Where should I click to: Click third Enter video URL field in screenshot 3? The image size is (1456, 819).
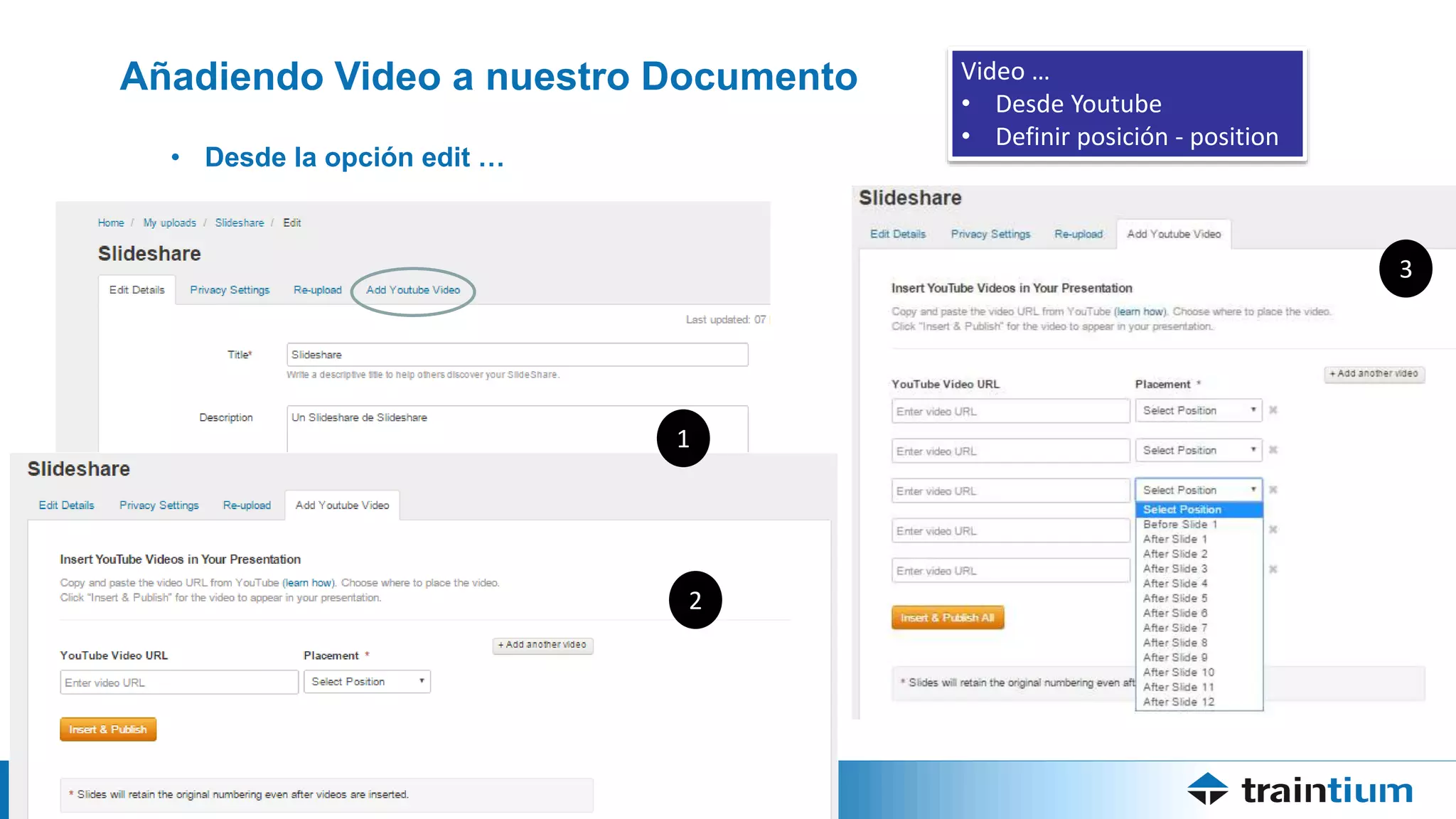(x=1010, y=491)
